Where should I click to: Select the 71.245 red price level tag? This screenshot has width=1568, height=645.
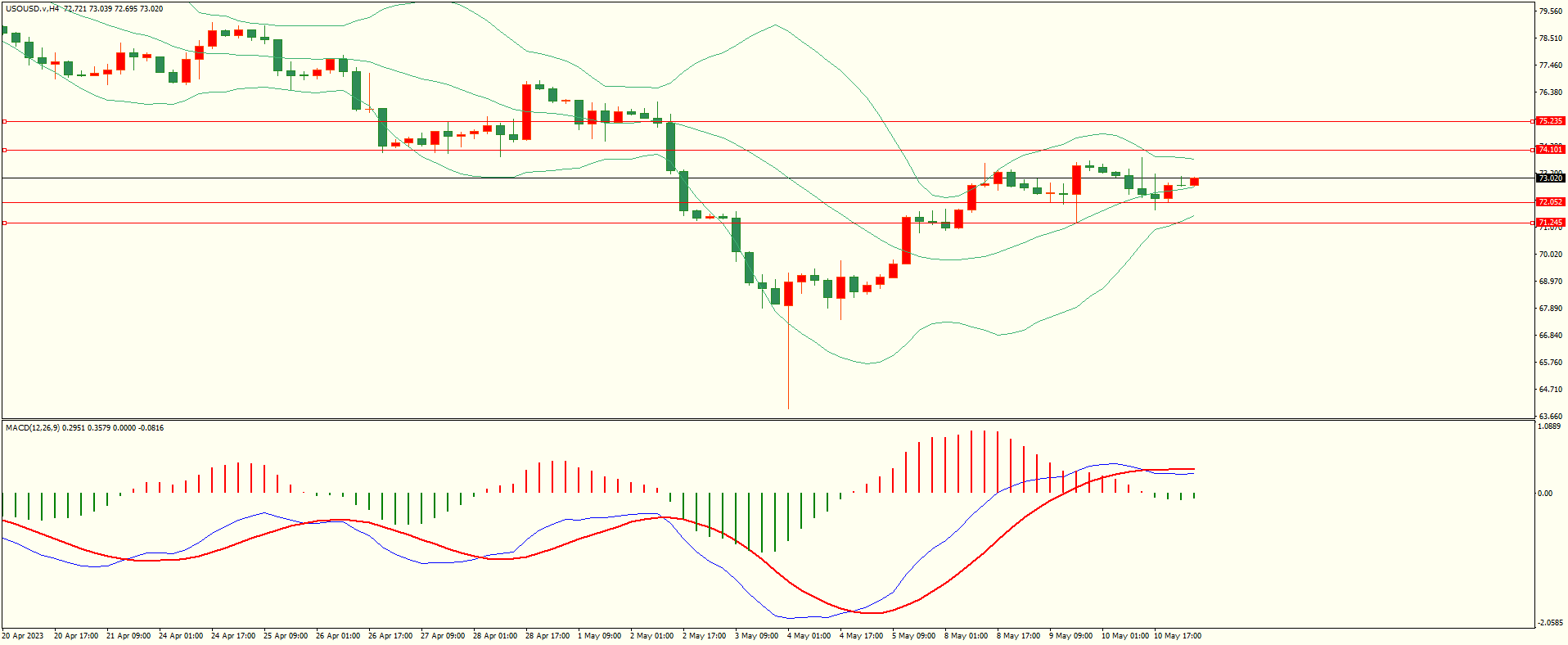click(x=1550, y=223)
